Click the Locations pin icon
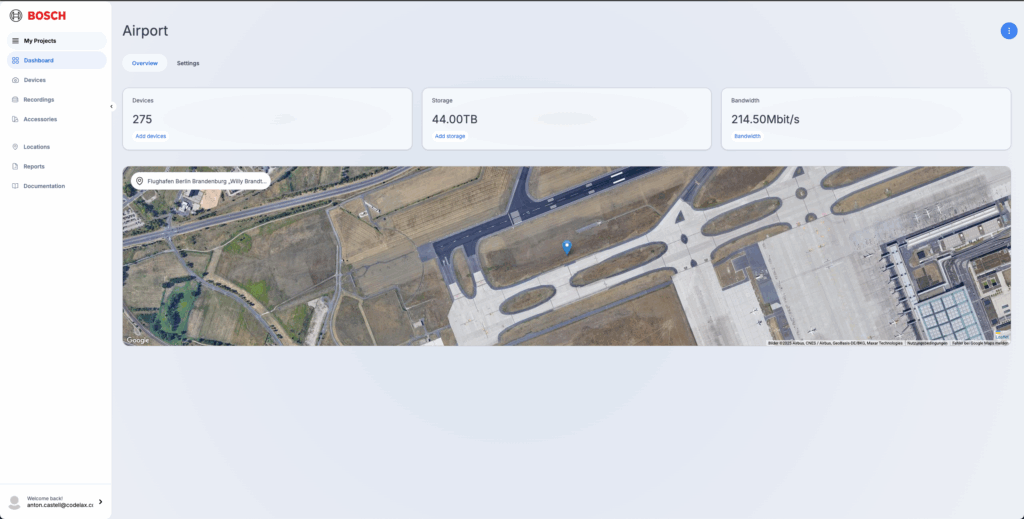 (x=15, y=147)
